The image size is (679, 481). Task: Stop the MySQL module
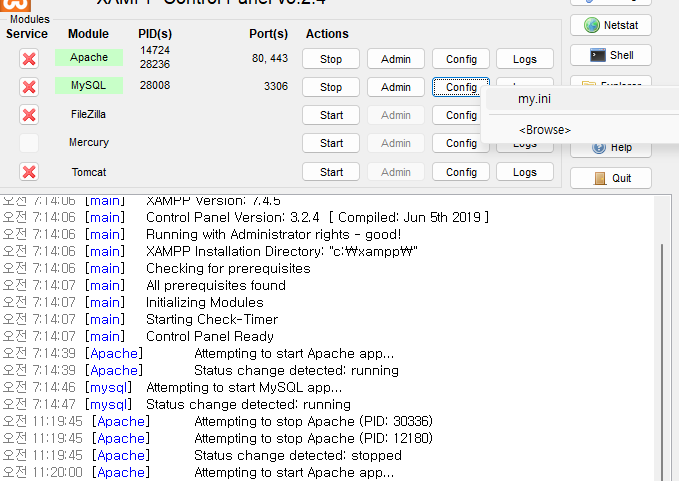[x=331, y=87]
